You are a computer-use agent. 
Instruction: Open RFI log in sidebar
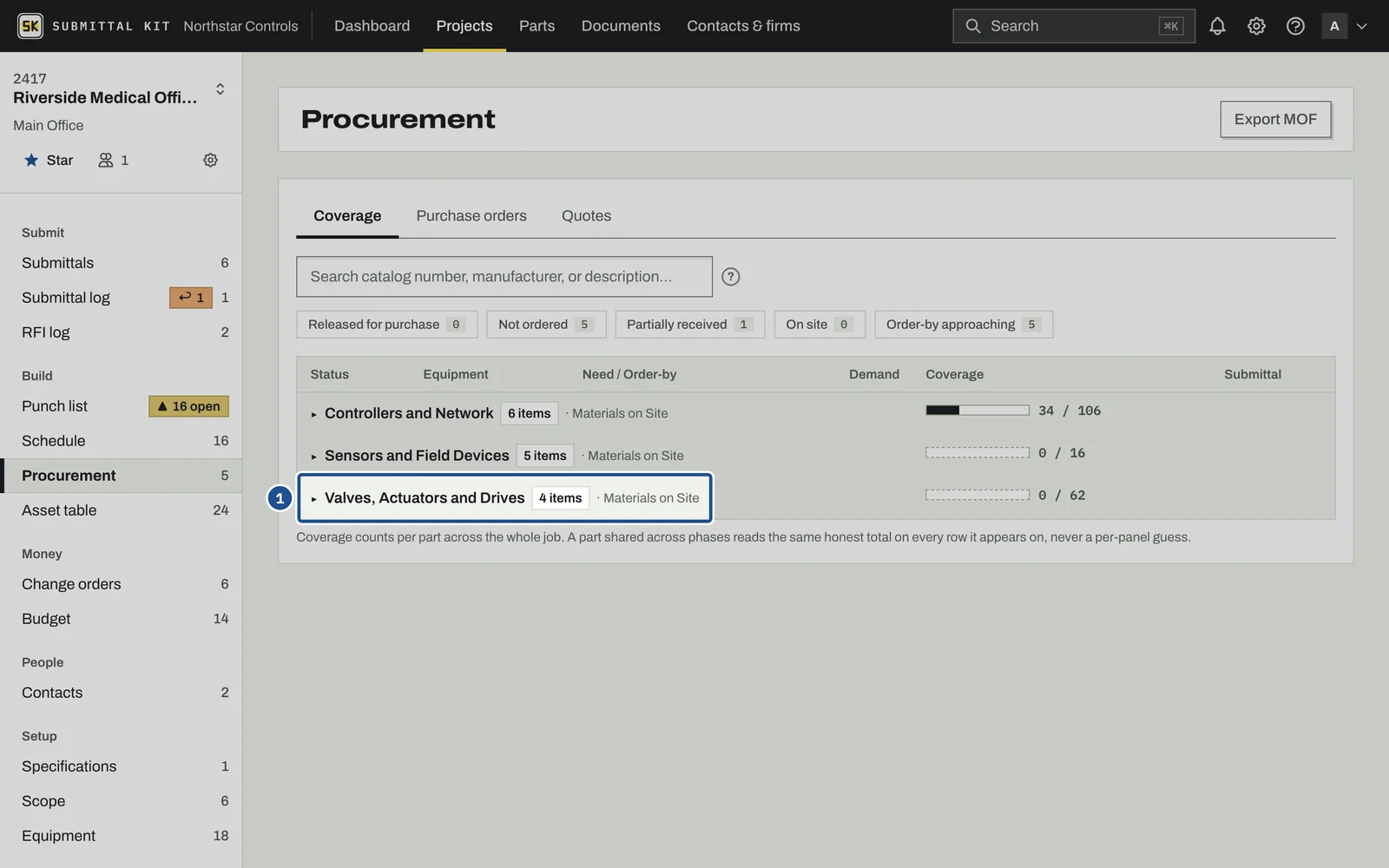point(121,332)
